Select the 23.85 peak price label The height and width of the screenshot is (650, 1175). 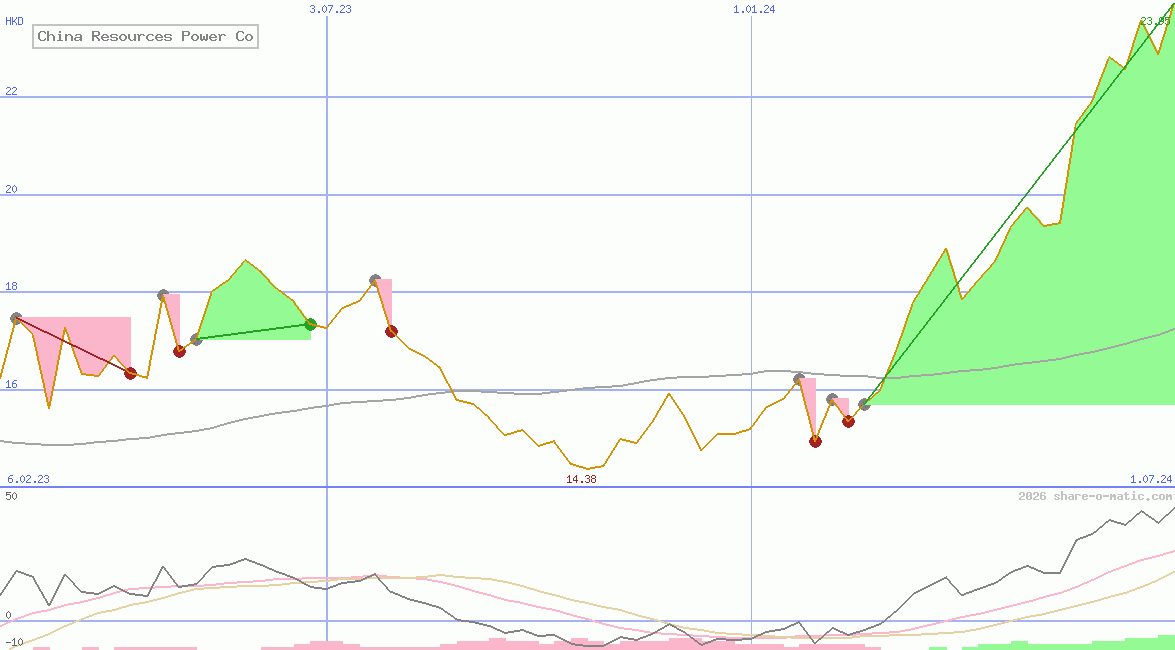[x=1155, y=18]
